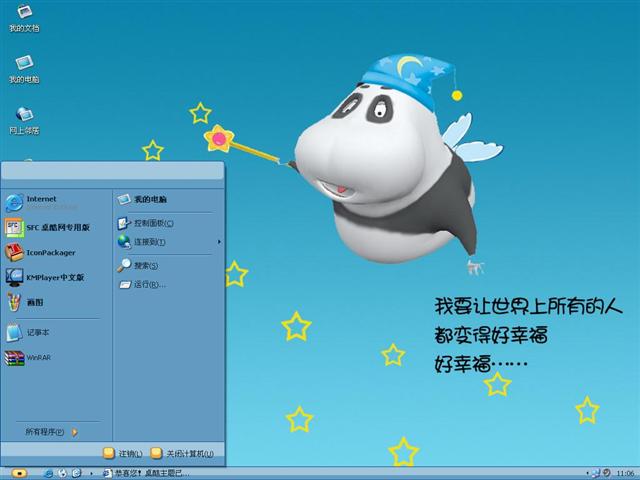Click the third quick launch taskbar icon

[76, 473]
